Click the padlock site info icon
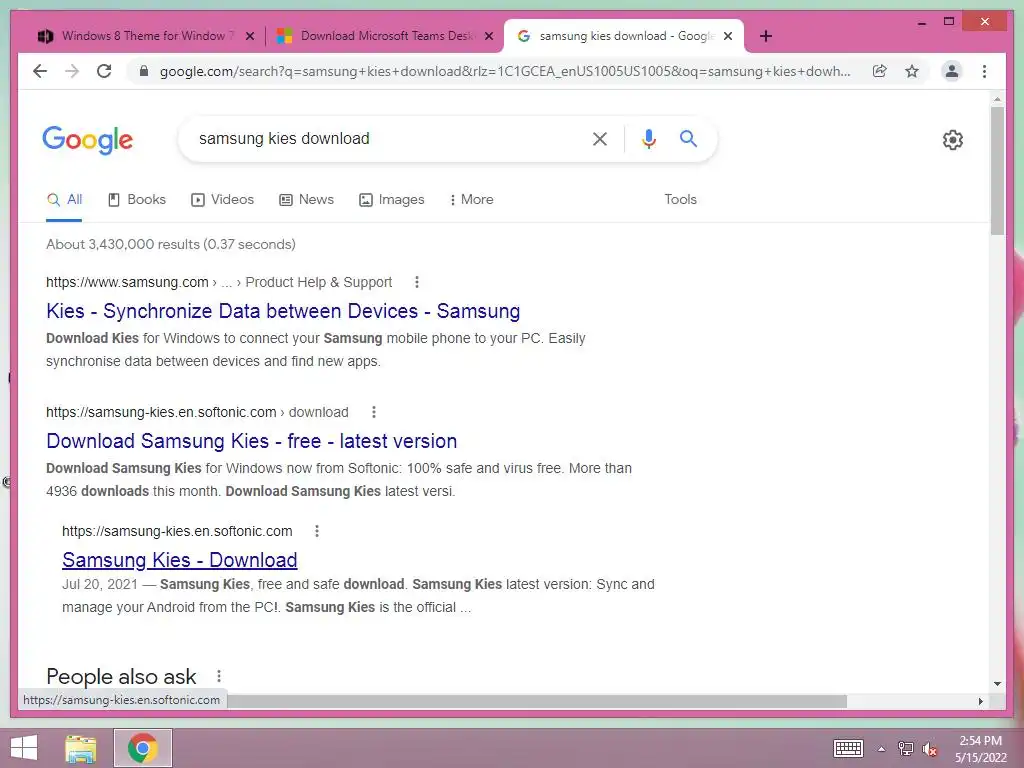The height and width of the screenshot is (768, 1024). click(x=144, y=71)
